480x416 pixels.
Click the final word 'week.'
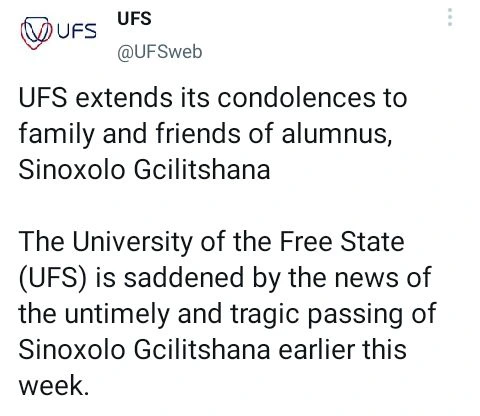click(x=54, y=386)
